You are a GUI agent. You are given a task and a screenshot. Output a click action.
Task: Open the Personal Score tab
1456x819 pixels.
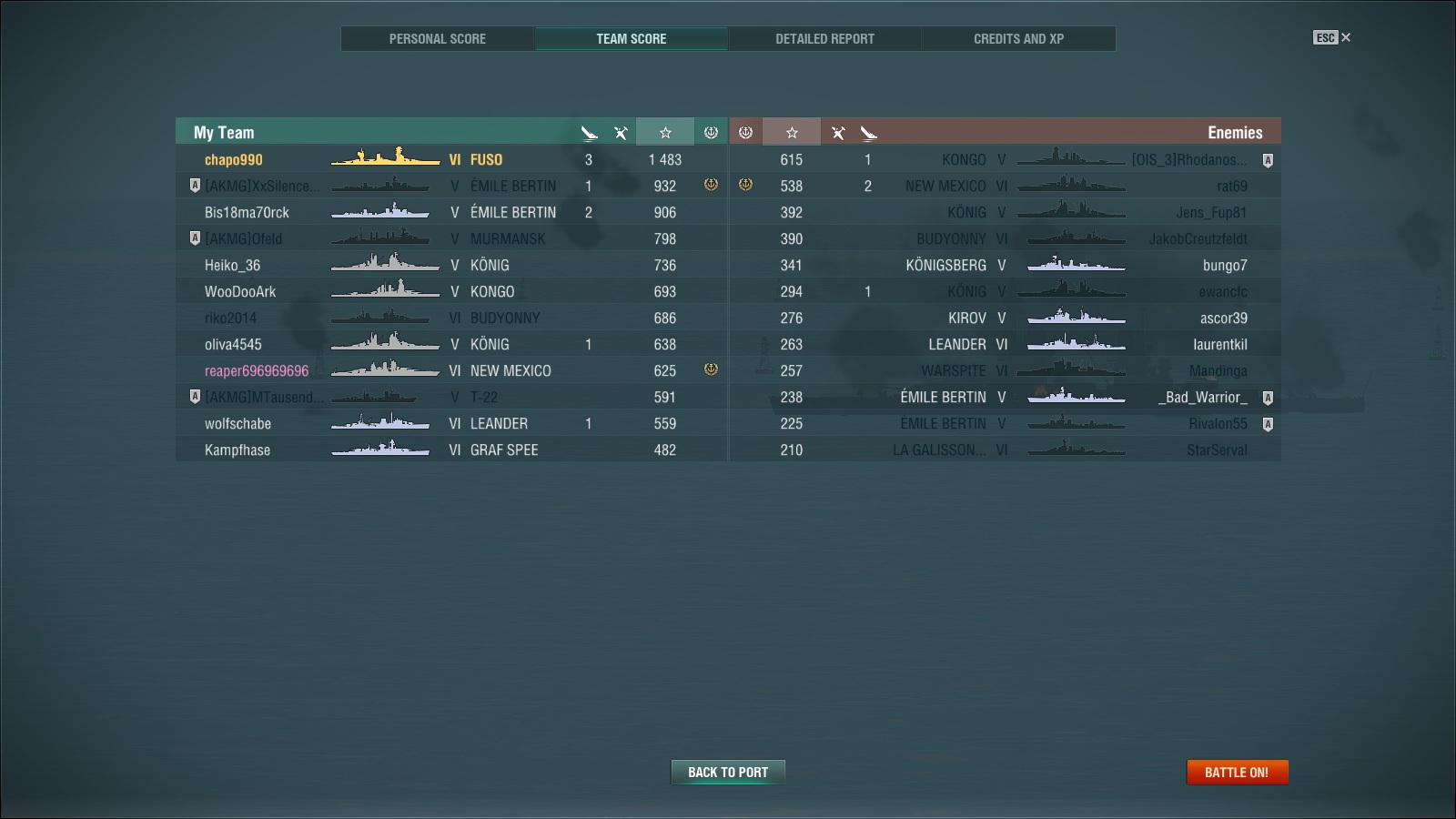[x=438, y=39]
